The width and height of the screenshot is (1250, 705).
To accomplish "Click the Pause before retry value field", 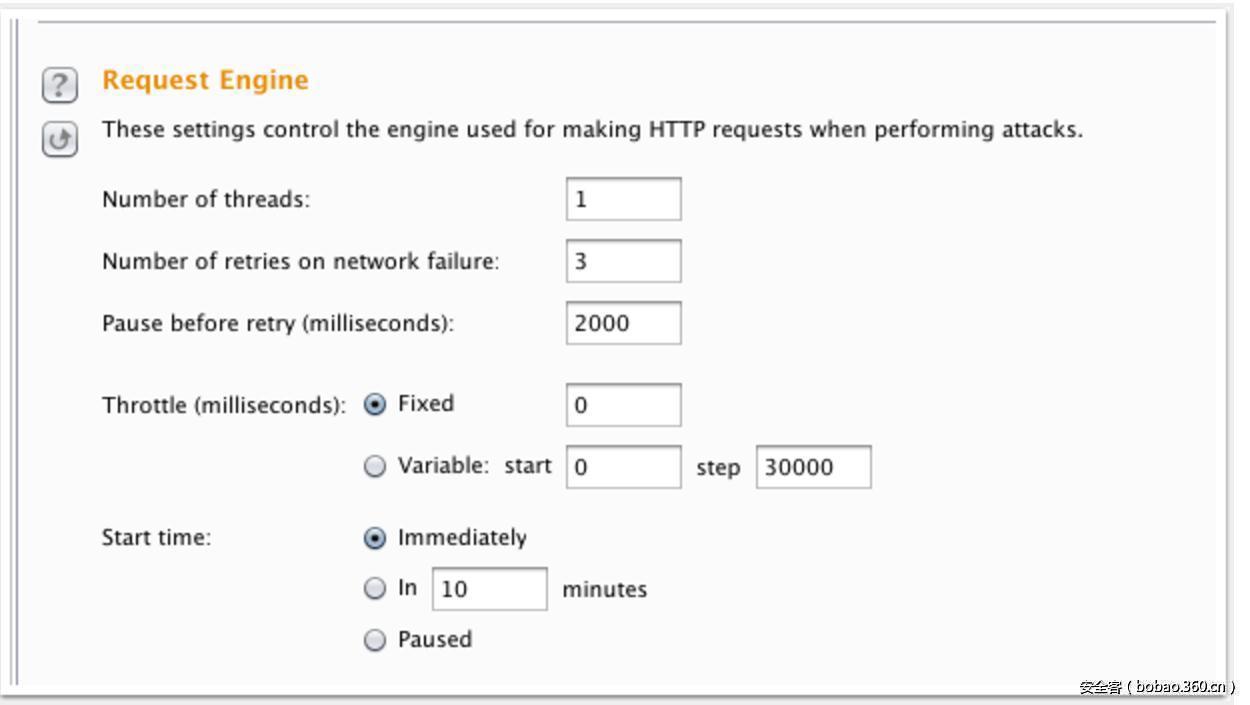I will 623,323.
